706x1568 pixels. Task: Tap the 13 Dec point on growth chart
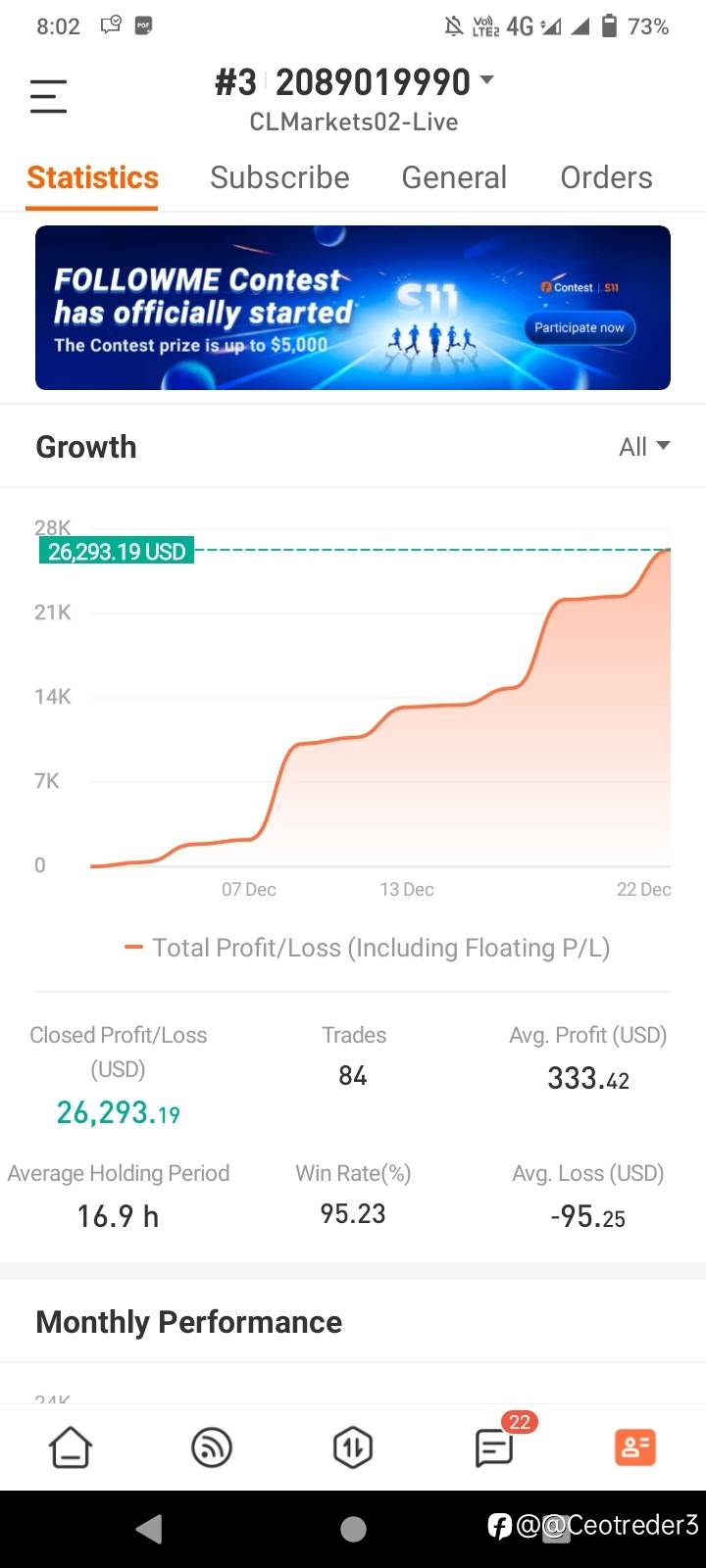point(407,708)
